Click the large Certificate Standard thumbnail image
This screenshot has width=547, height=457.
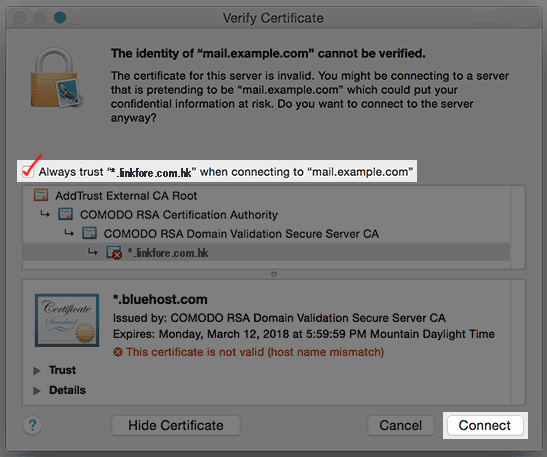[67, 320]
